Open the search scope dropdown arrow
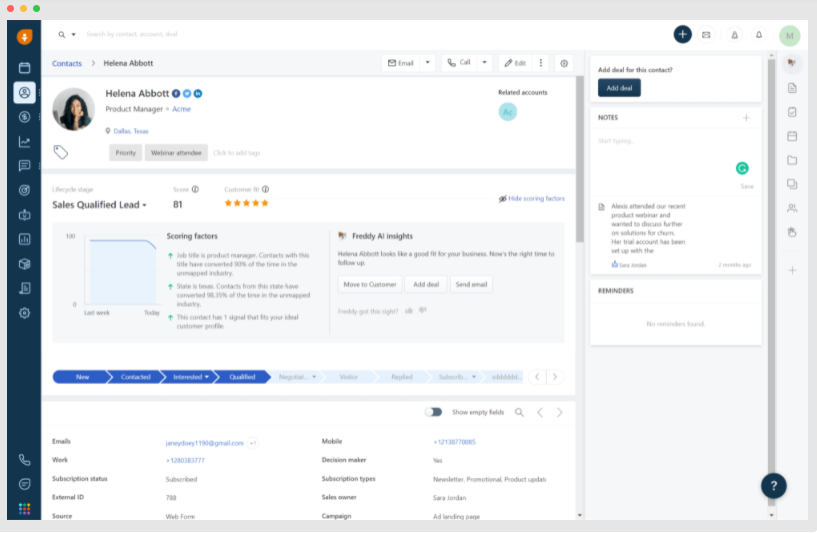Screen dimensions: 817x533 [x=73, y=35]
